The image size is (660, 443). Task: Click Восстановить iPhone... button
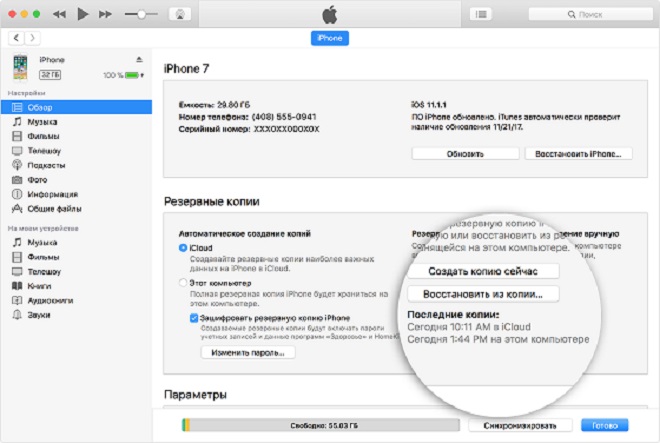tap(578, 154)
